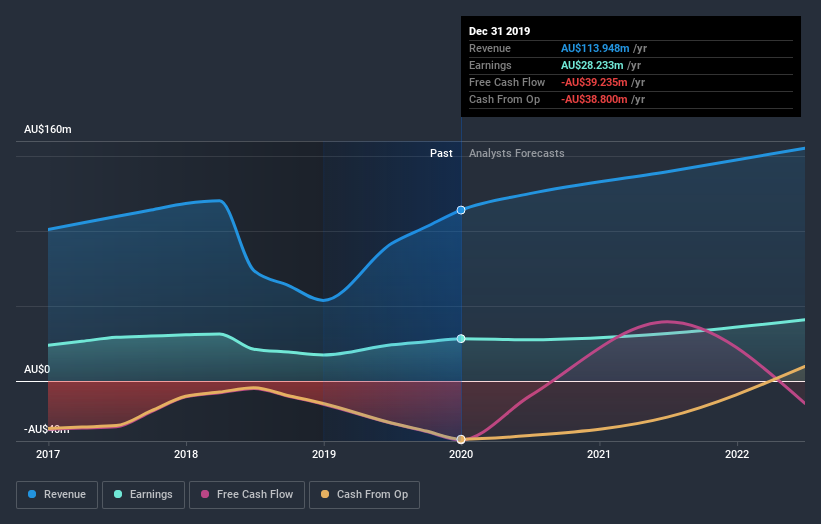
Task: Click the AU$113.948m revenue value
Action: pos(595,49)
